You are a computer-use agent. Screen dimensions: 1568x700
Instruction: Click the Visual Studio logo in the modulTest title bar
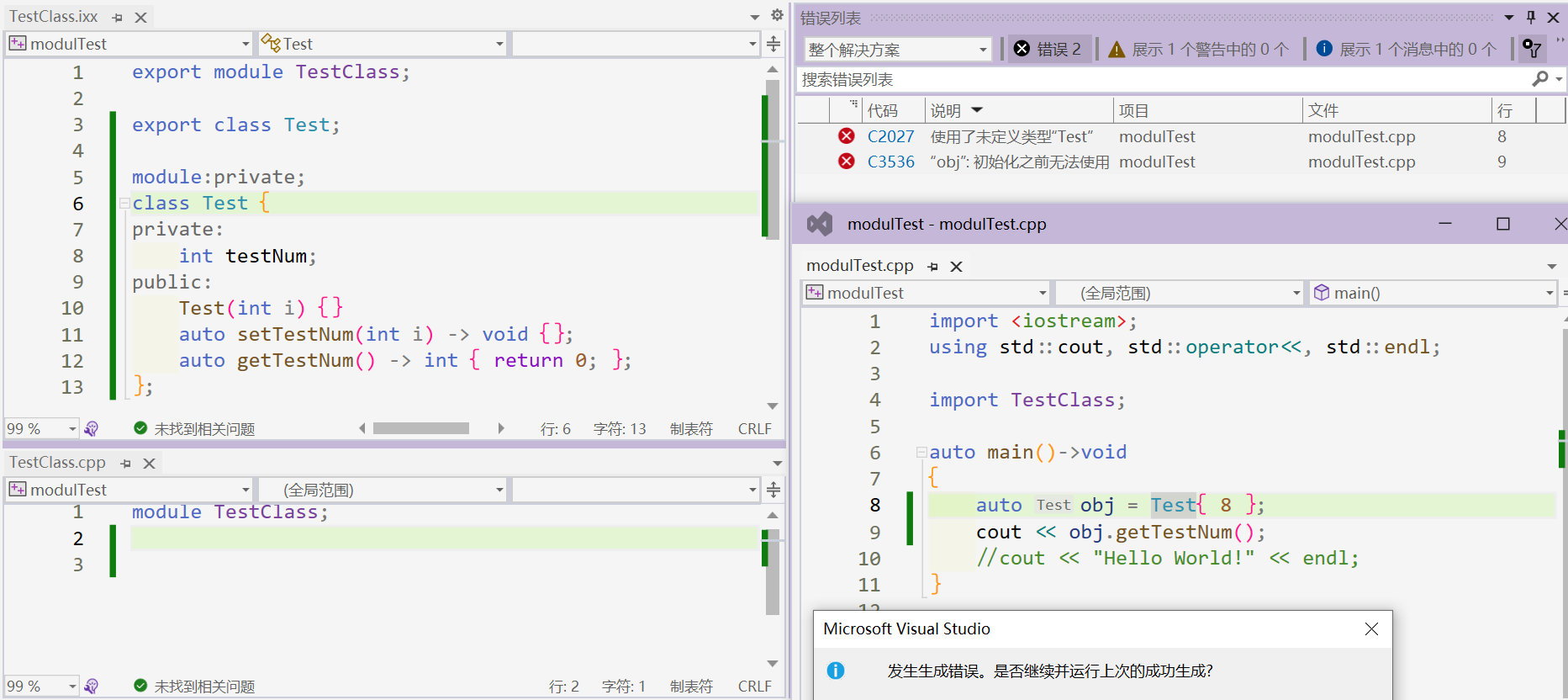click(x=820, y=224)
